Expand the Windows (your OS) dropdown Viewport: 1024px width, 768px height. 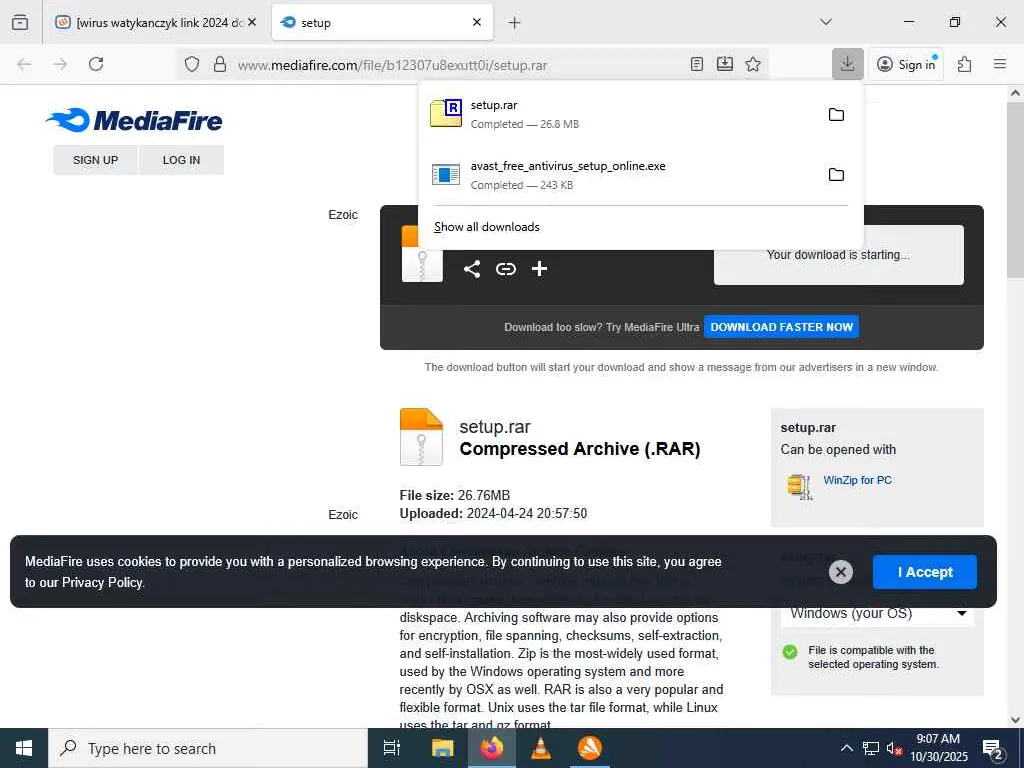[877, 613]
